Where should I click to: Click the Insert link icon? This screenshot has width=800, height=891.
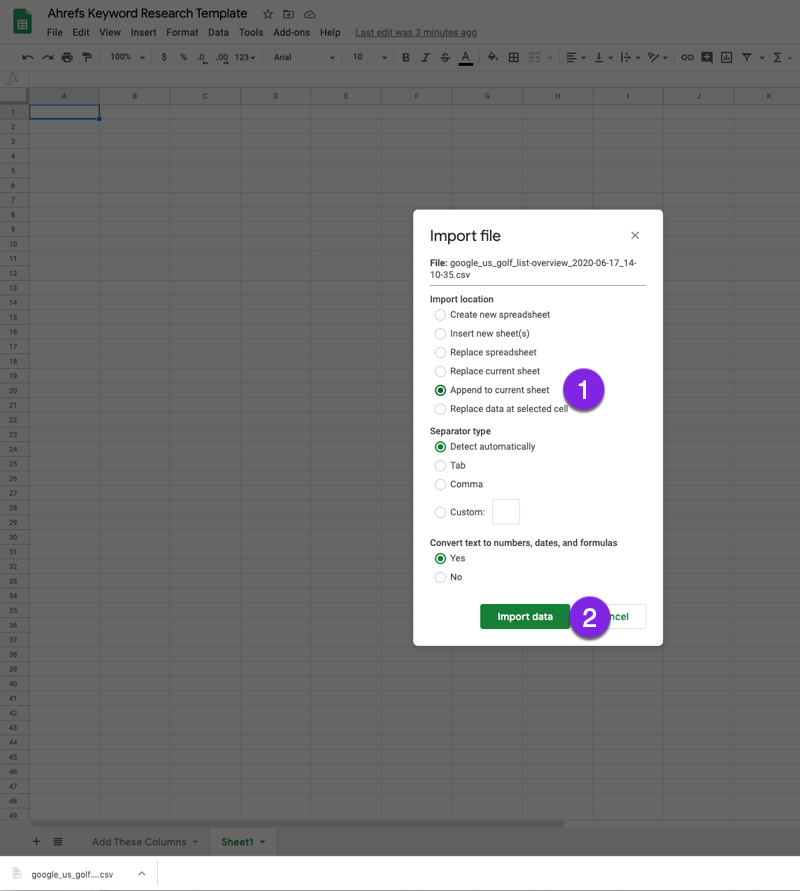coord(687,57)
